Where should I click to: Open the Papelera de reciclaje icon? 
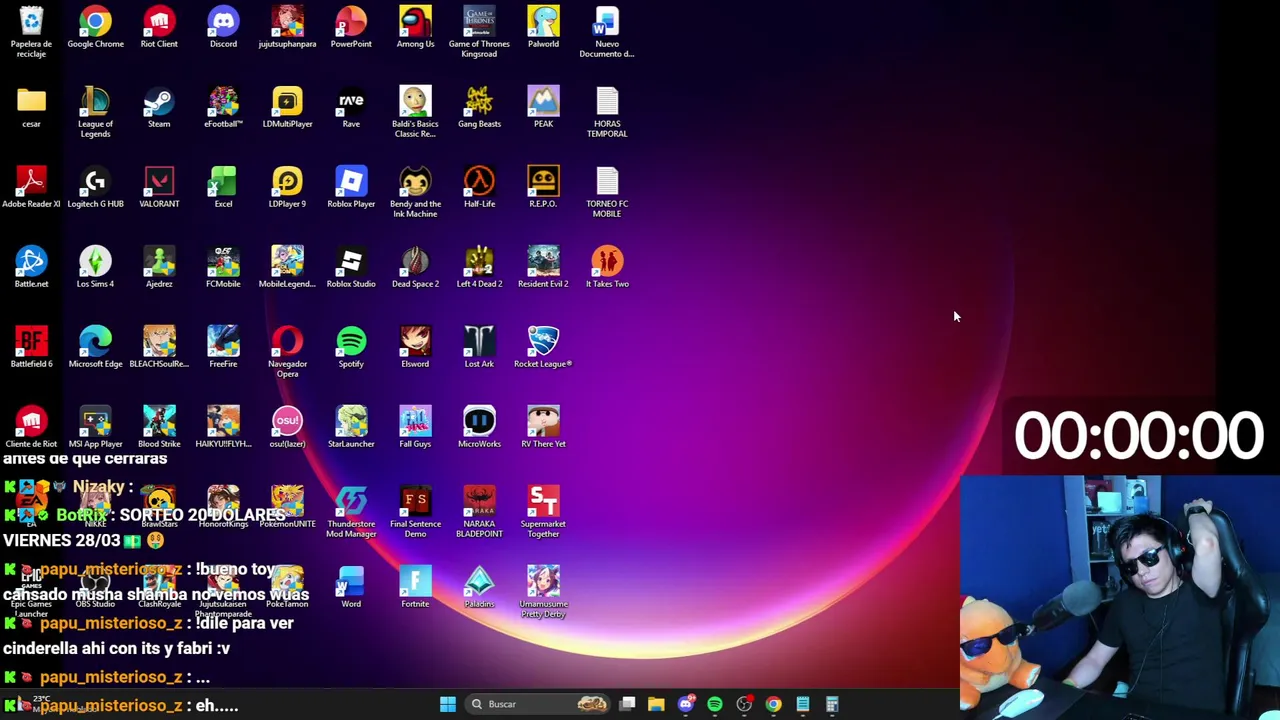(x=31, y=30)
